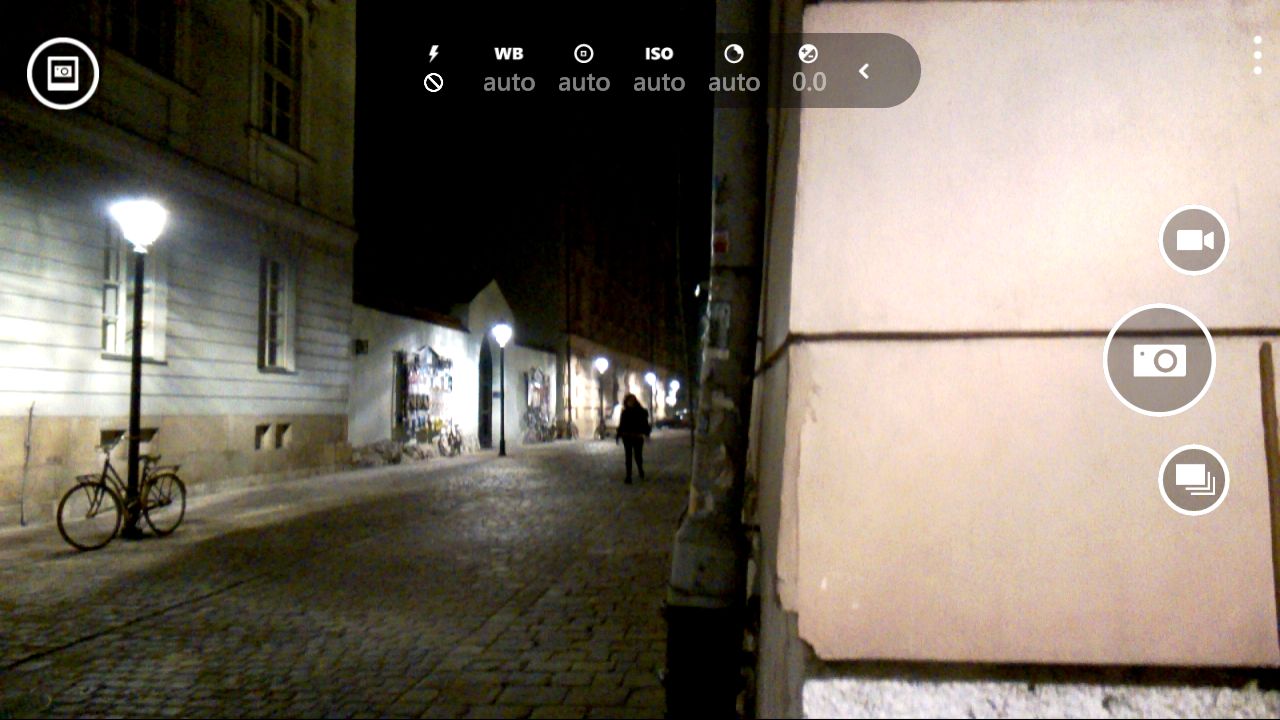1280x720 pixels.
Task: Collapse the settings bar with the chevron
Action: (864, 71)
